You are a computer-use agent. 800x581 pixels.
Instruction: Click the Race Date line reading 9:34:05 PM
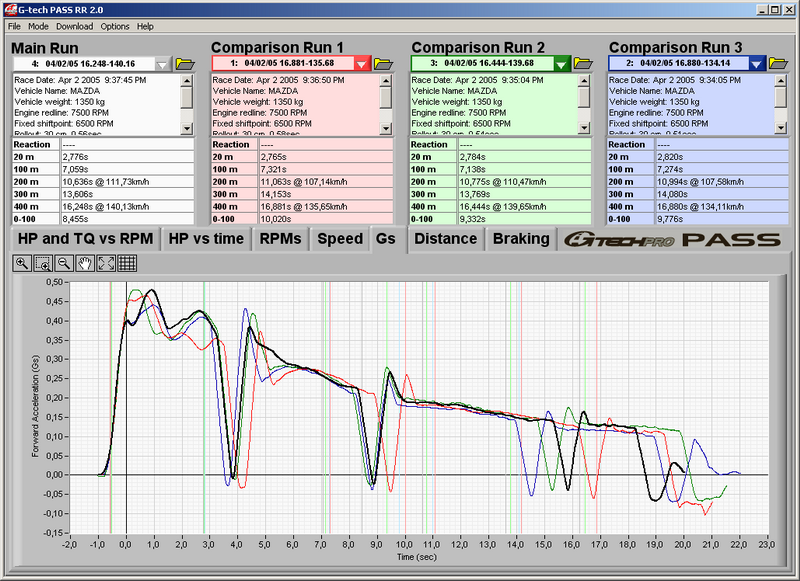point(675,80)
